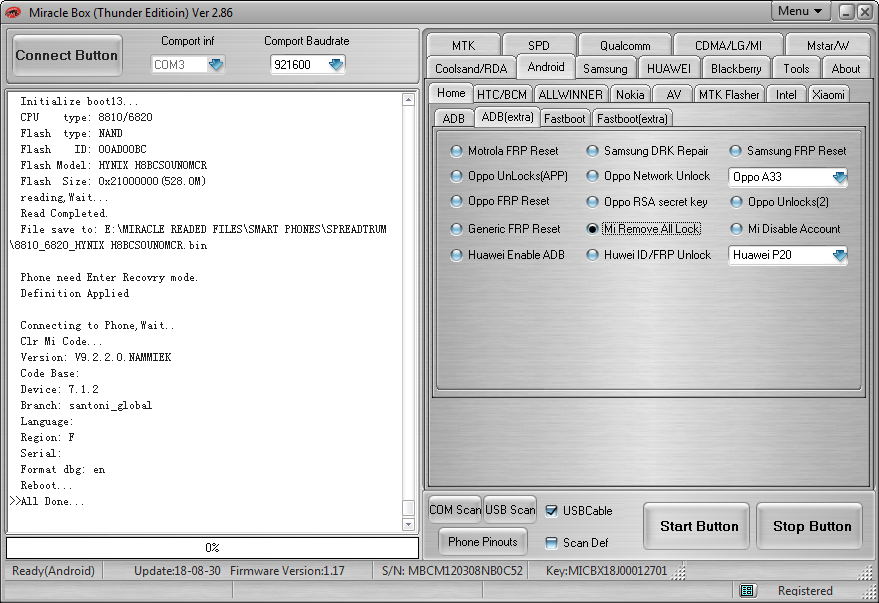Open Phone Pinouts
Image resolution: width=879 pixels, height=603 pixels.
483,541
